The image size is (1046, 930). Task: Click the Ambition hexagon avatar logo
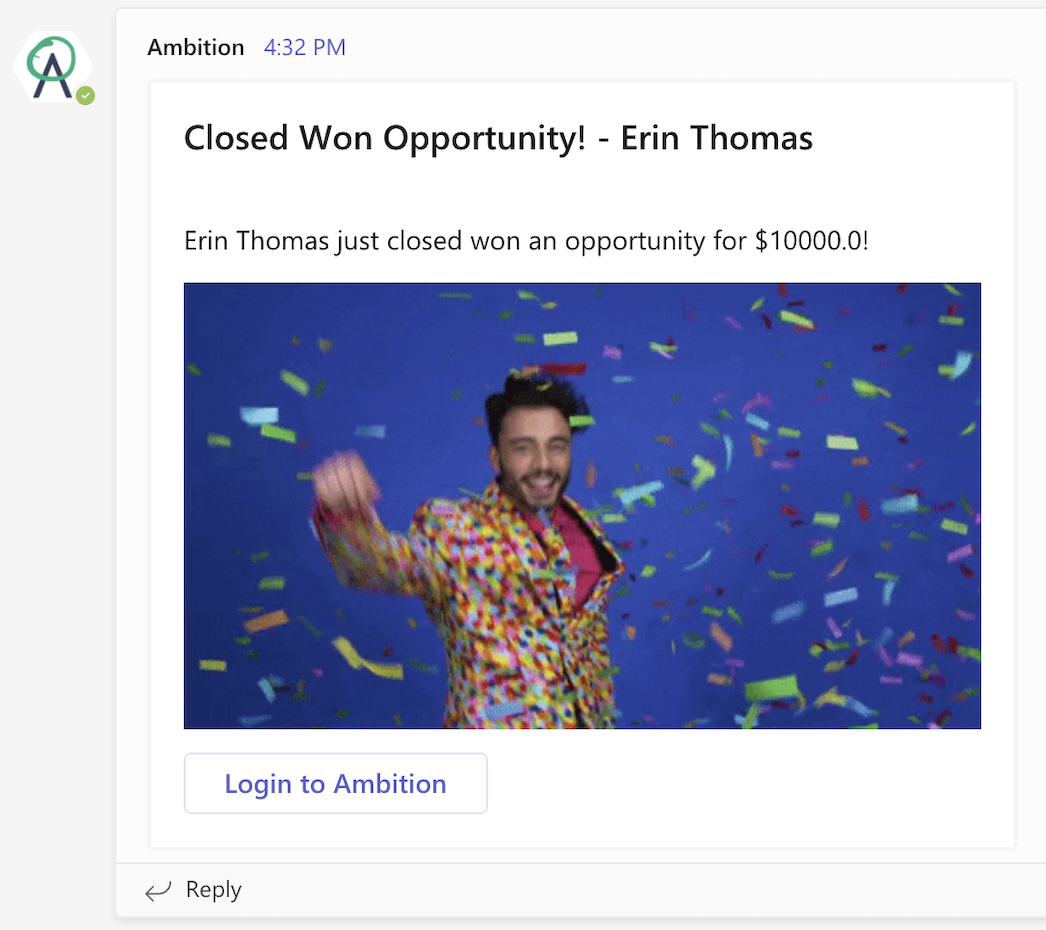pos(52,67)
